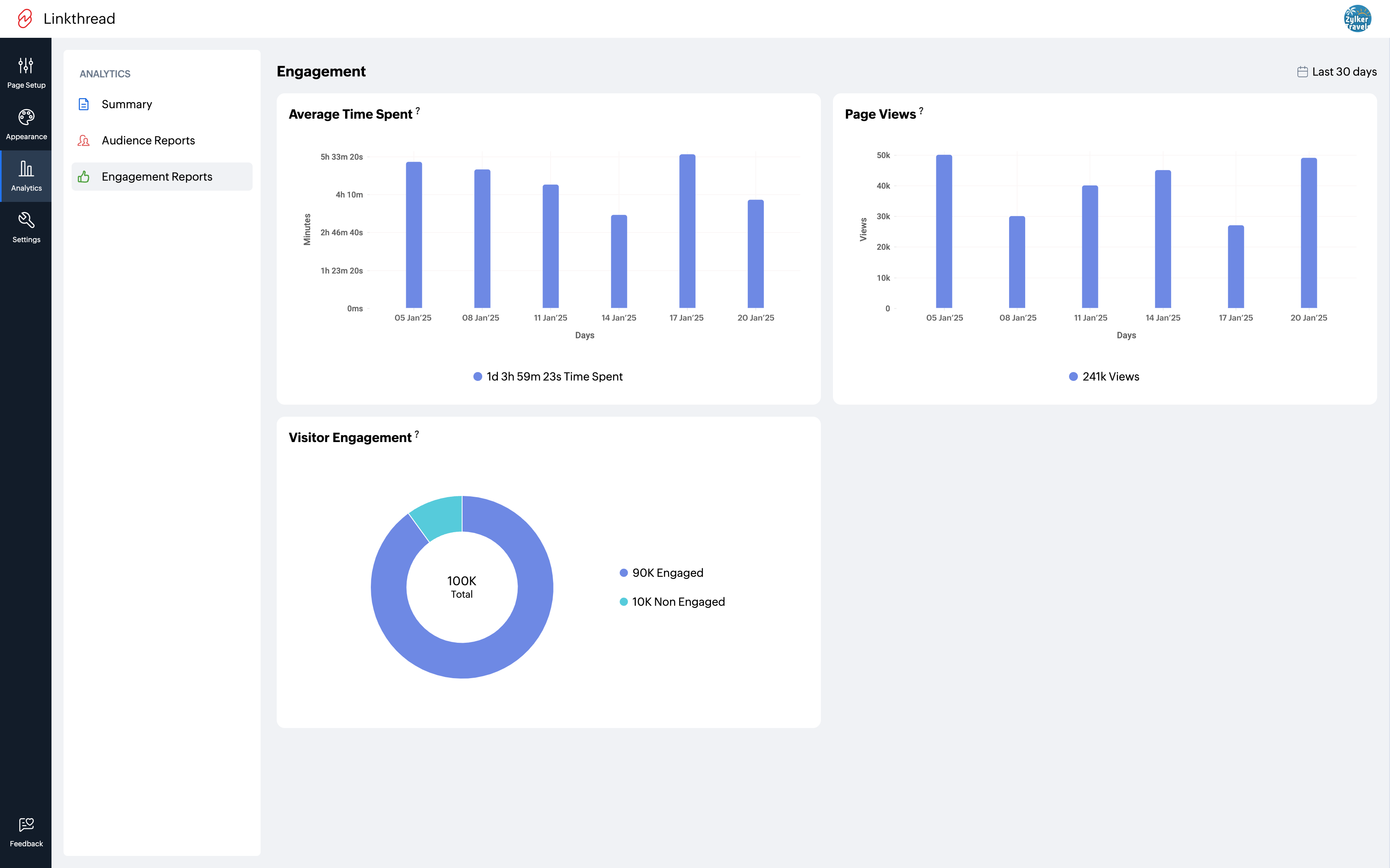The width and height of the screenshot is (1390, 868).
Task: Toggle the Time Spent legend series
Action: tap(548, 376)
